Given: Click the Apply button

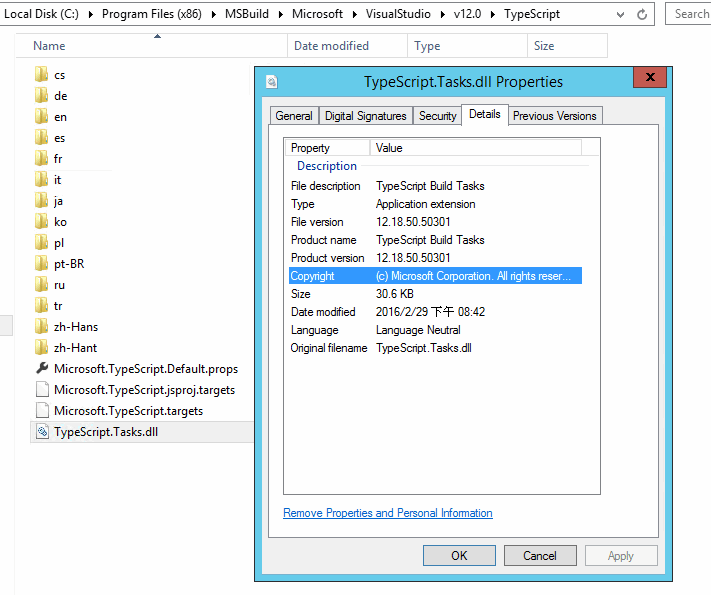Looking at the screenshot, I should click(x=621, y=556).
